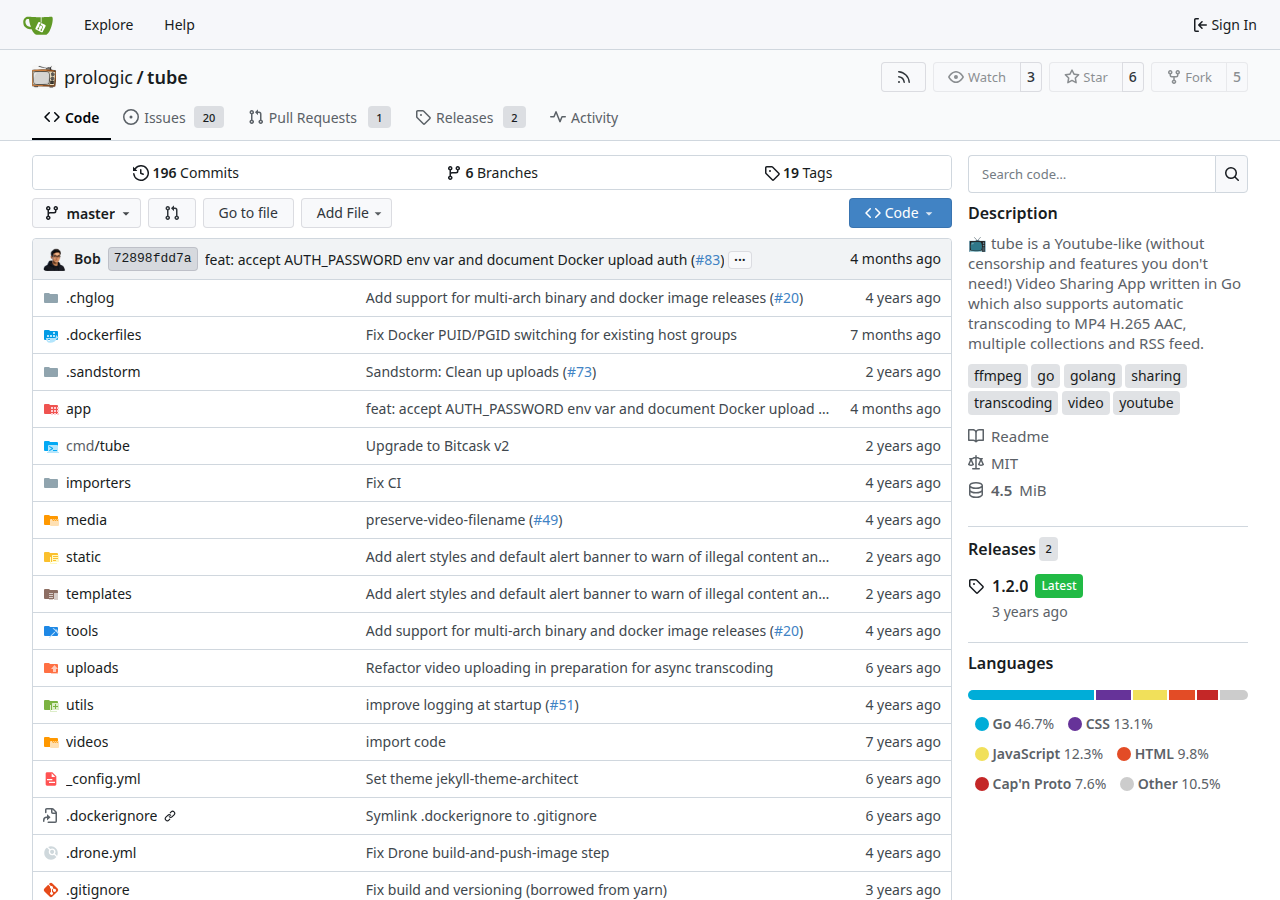View the 6 Branches list
Viewport: 1280px width, 900px height.
492,173
